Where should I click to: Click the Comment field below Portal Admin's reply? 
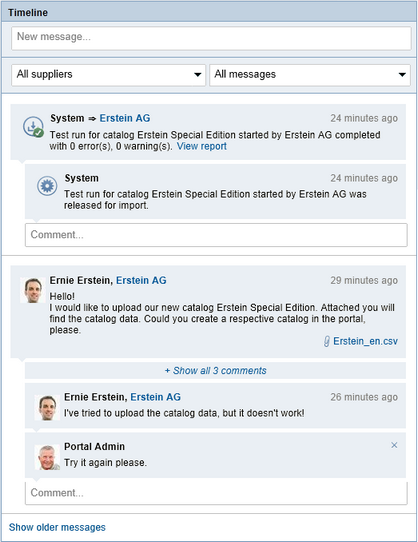[216, 493]
